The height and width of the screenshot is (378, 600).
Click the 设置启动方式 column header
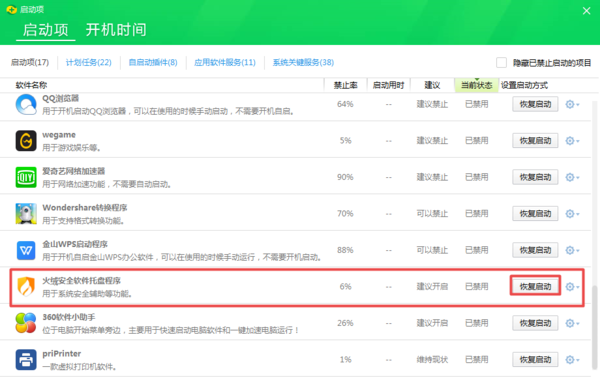524,85
